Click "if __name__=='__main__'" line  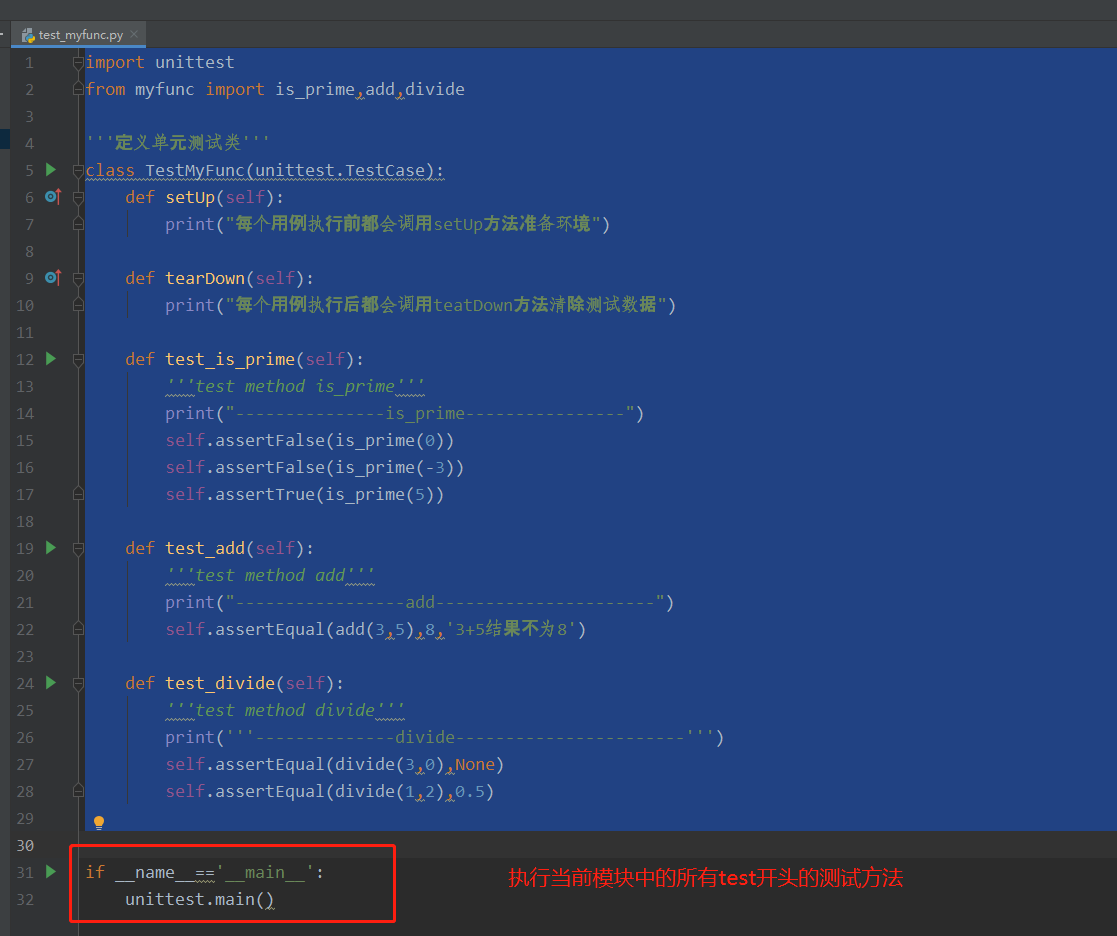point(205,873)
